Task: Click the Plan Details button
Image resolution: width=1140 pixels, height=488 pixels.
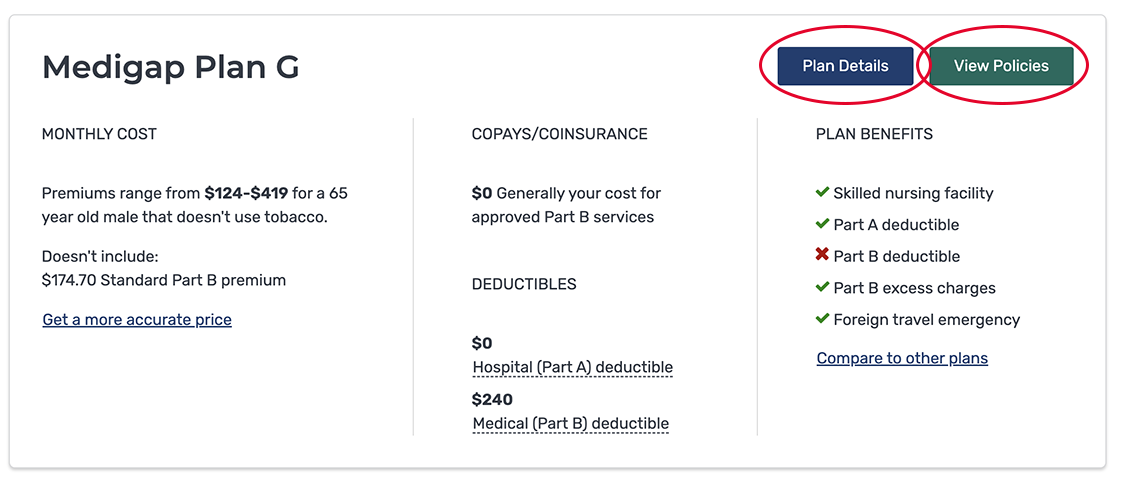Action: click(845, 66)
